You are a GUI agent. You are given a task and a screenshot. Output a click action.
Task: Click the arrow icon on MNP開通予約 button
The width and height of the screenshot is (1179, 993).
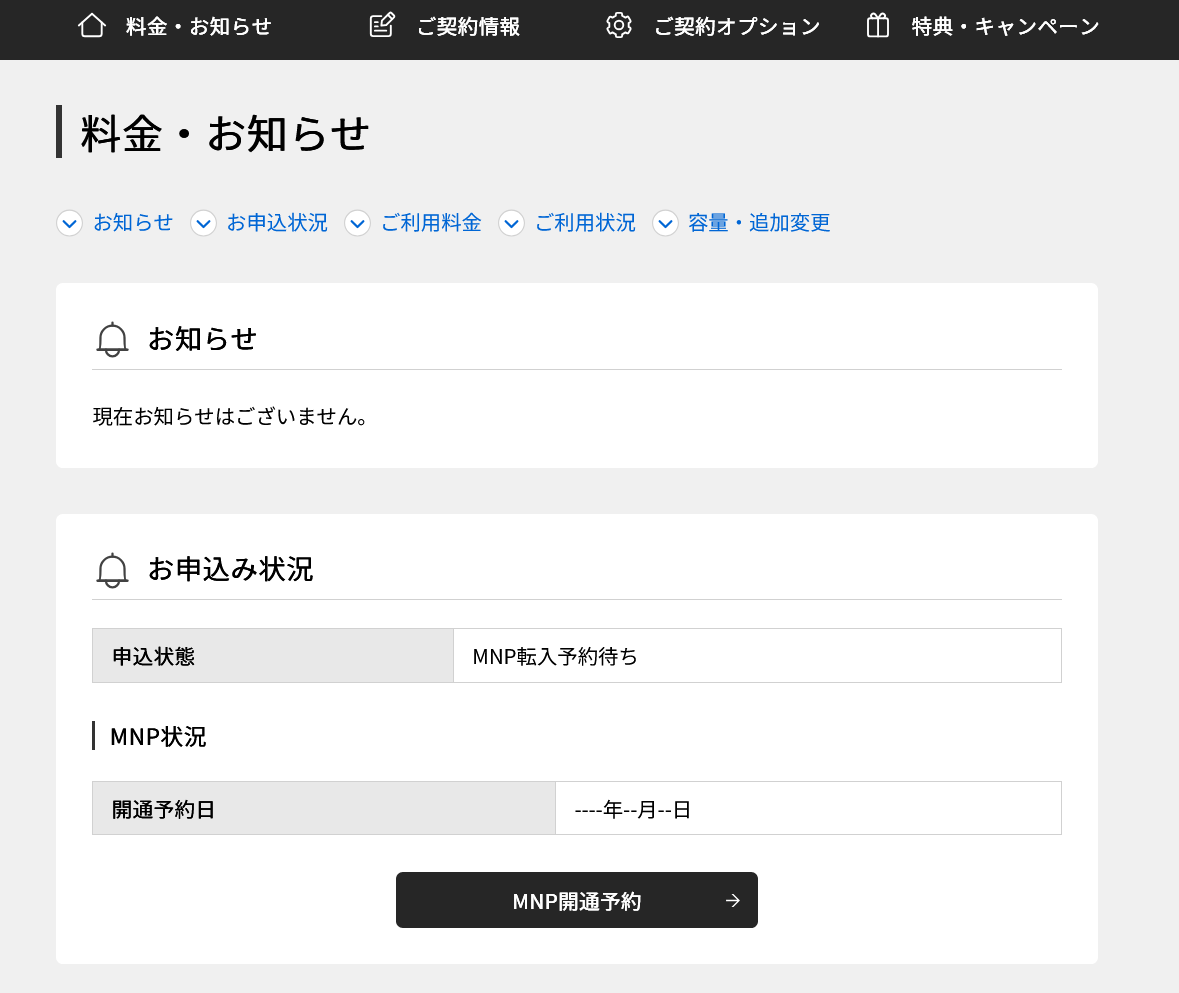click(732, 901)
